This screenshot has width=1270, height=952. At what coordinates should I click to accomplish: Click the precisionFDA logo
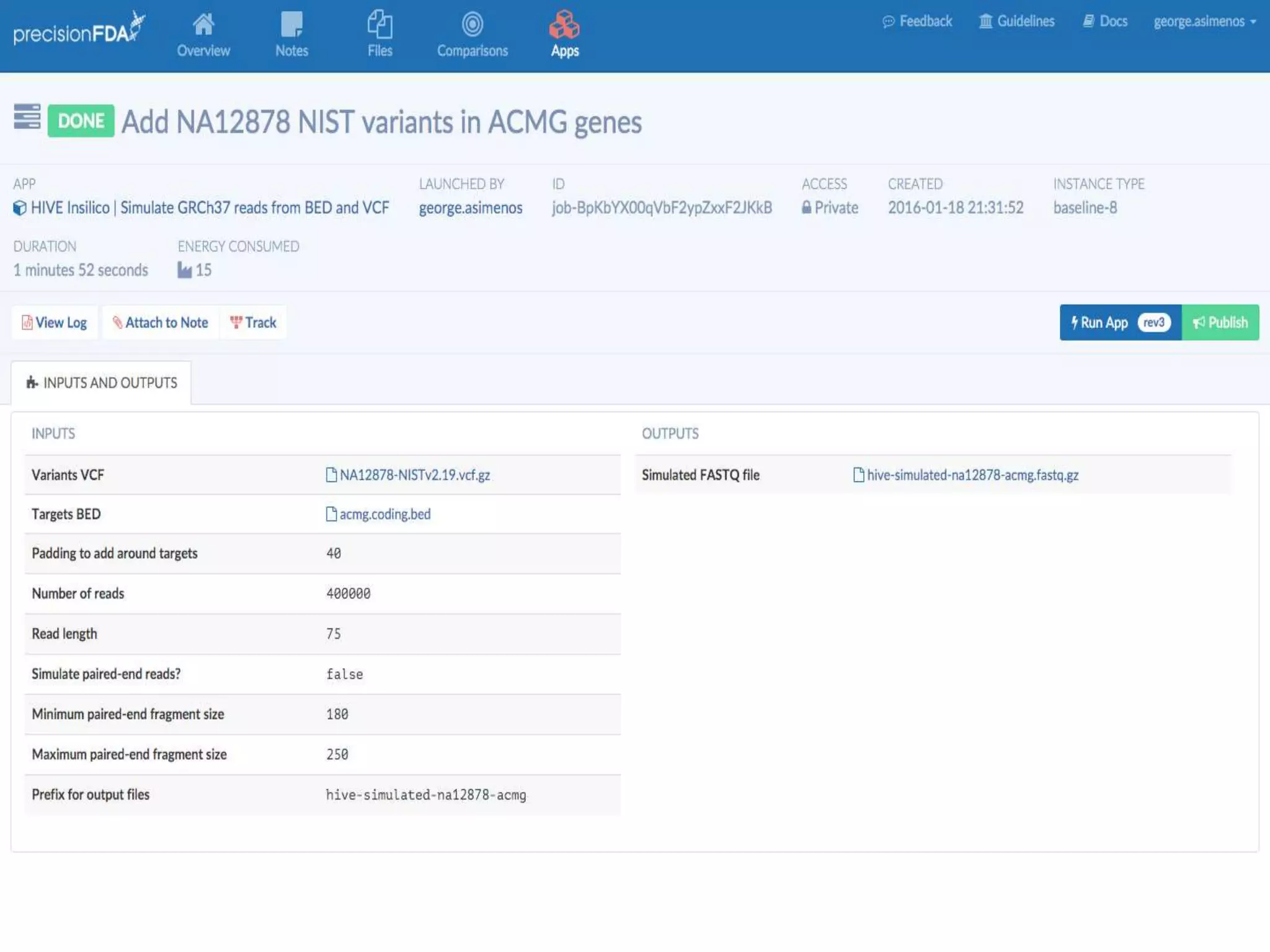coord(79,30)
